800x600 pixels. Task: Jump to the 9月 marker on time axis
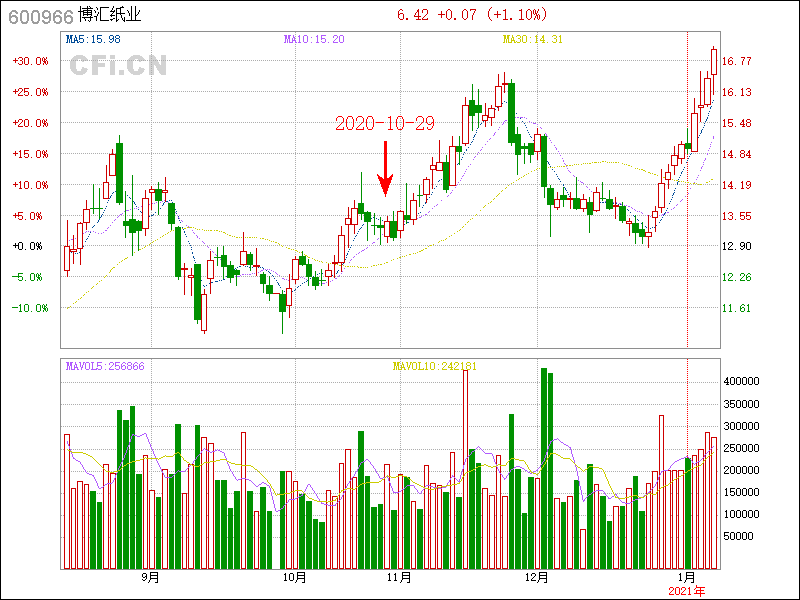click(150, 577)
